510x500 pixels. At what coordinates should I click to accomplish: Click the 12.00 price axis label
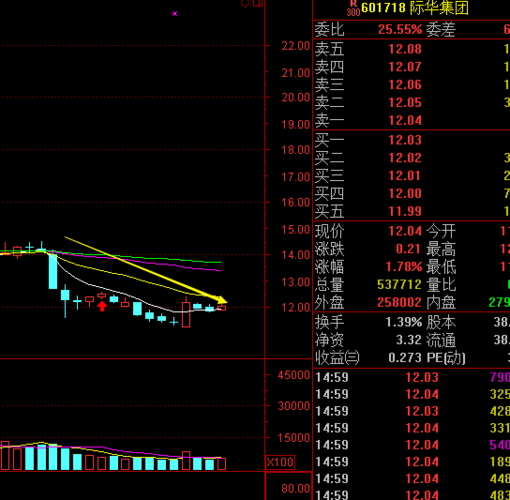tap(296, 307)
